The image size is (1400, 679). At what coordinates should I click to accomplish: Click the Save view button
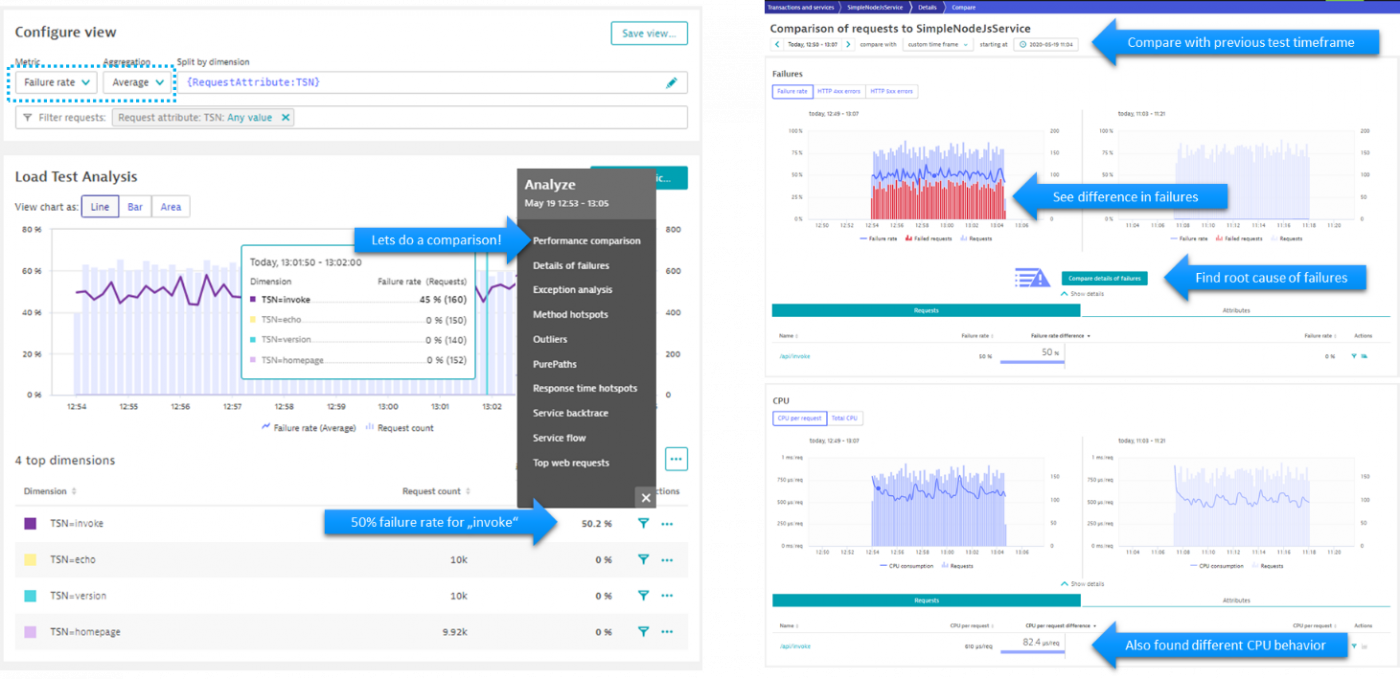pos(648,33)
